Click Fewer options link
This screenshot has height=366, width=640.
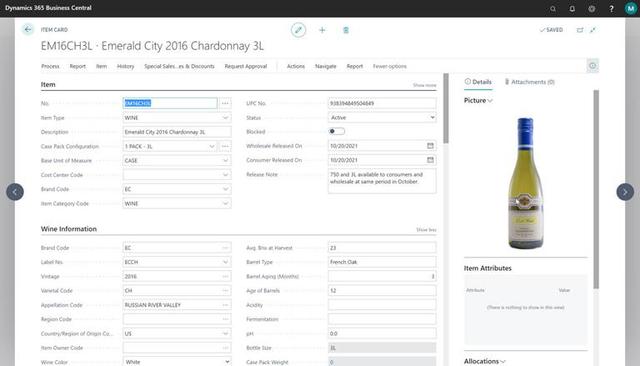[x=389, y=66]
